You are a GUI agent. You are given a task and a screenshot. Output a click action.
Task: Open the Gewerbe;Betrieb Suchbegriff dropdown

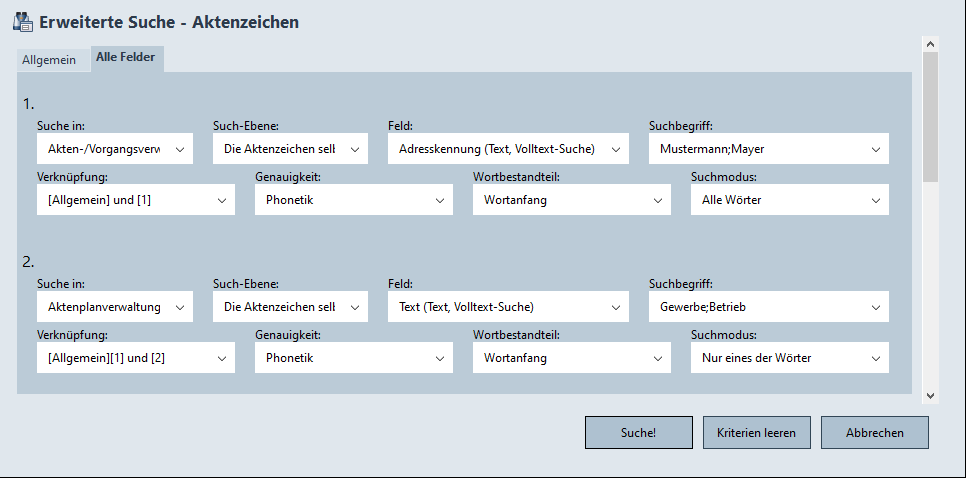click(768, 307)
